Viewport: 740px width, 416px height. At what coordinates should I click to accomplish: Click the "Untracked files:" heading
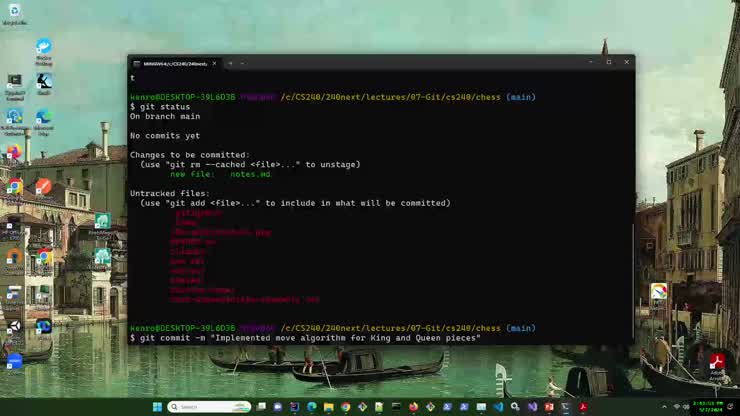tap(170, 193)
